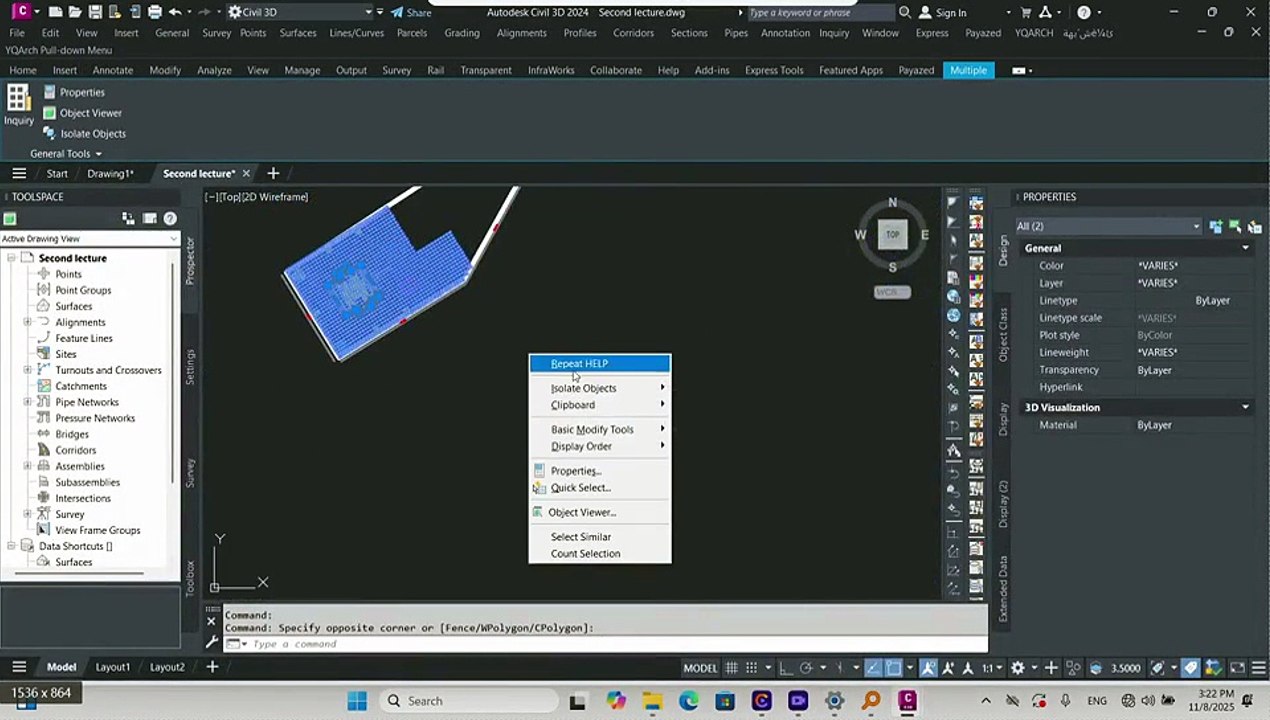Click the command line customize wrench icon
Image resolution: width=1270 pixels, height=720 pixels.
point(211,642)
